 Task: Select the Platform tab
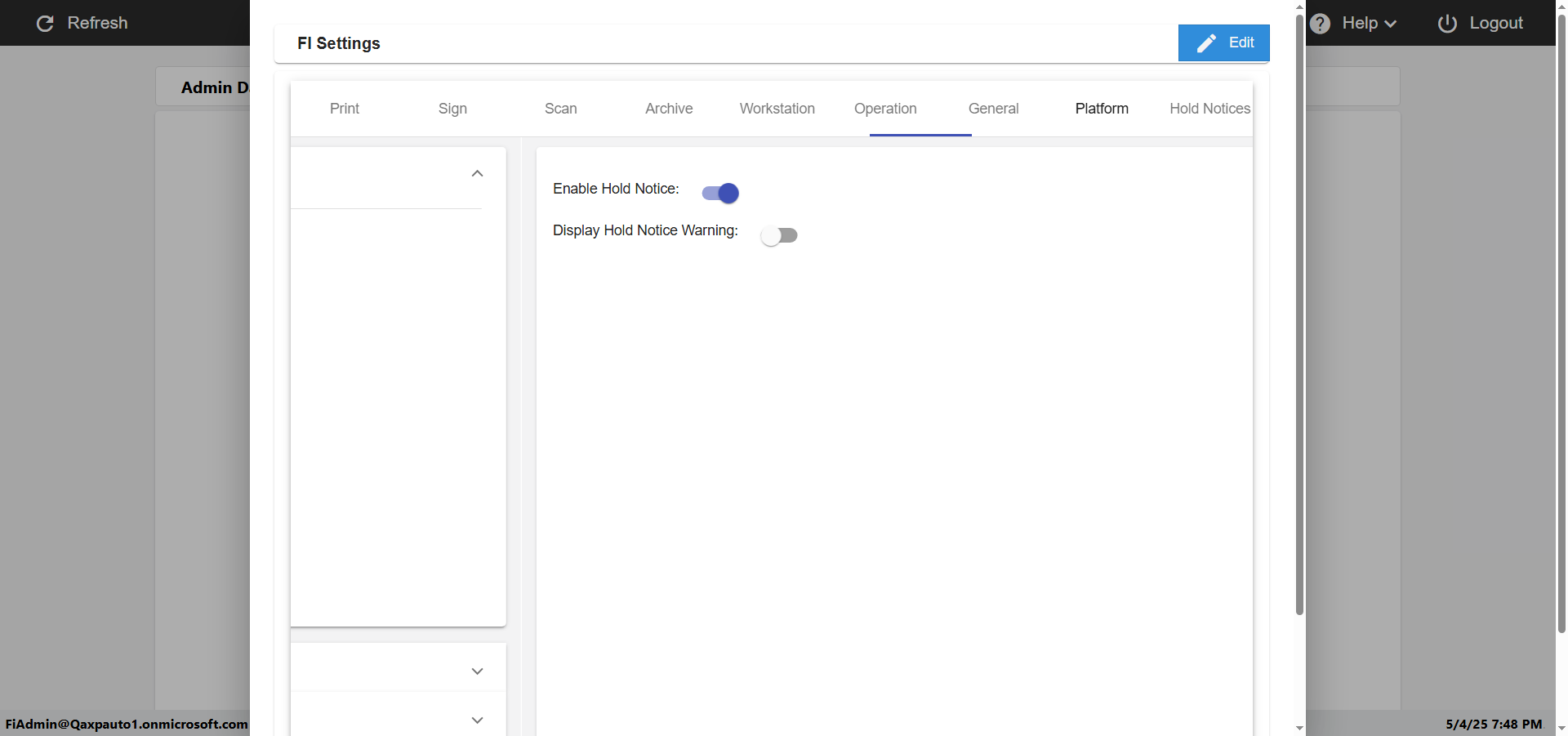pyautogui.click(x=1102, y=109)
